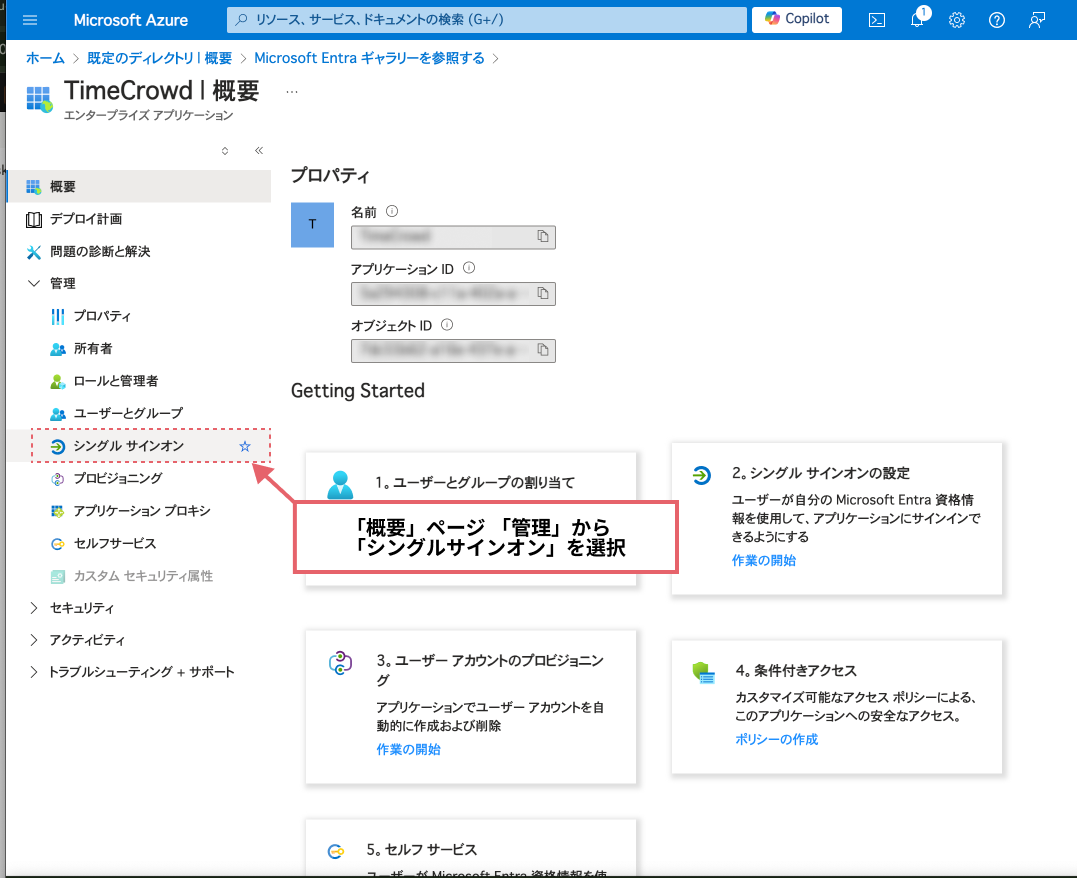Open ユーザーとグループ in the sidebar
Image resolution: width=1077 pixels, height=878 pixels.
[128, 413]
